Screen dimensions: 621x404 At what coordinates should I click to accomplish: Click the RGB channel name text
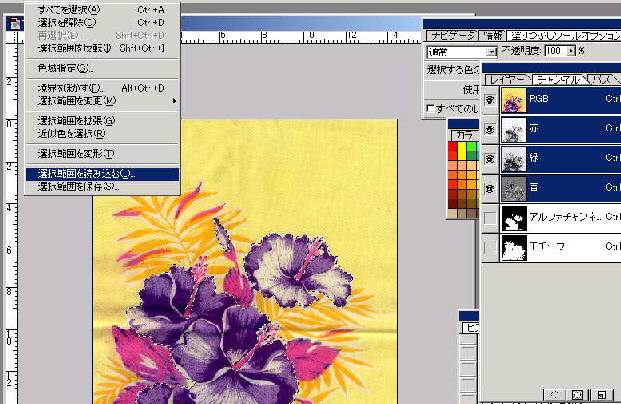click(x=539, y=99)
